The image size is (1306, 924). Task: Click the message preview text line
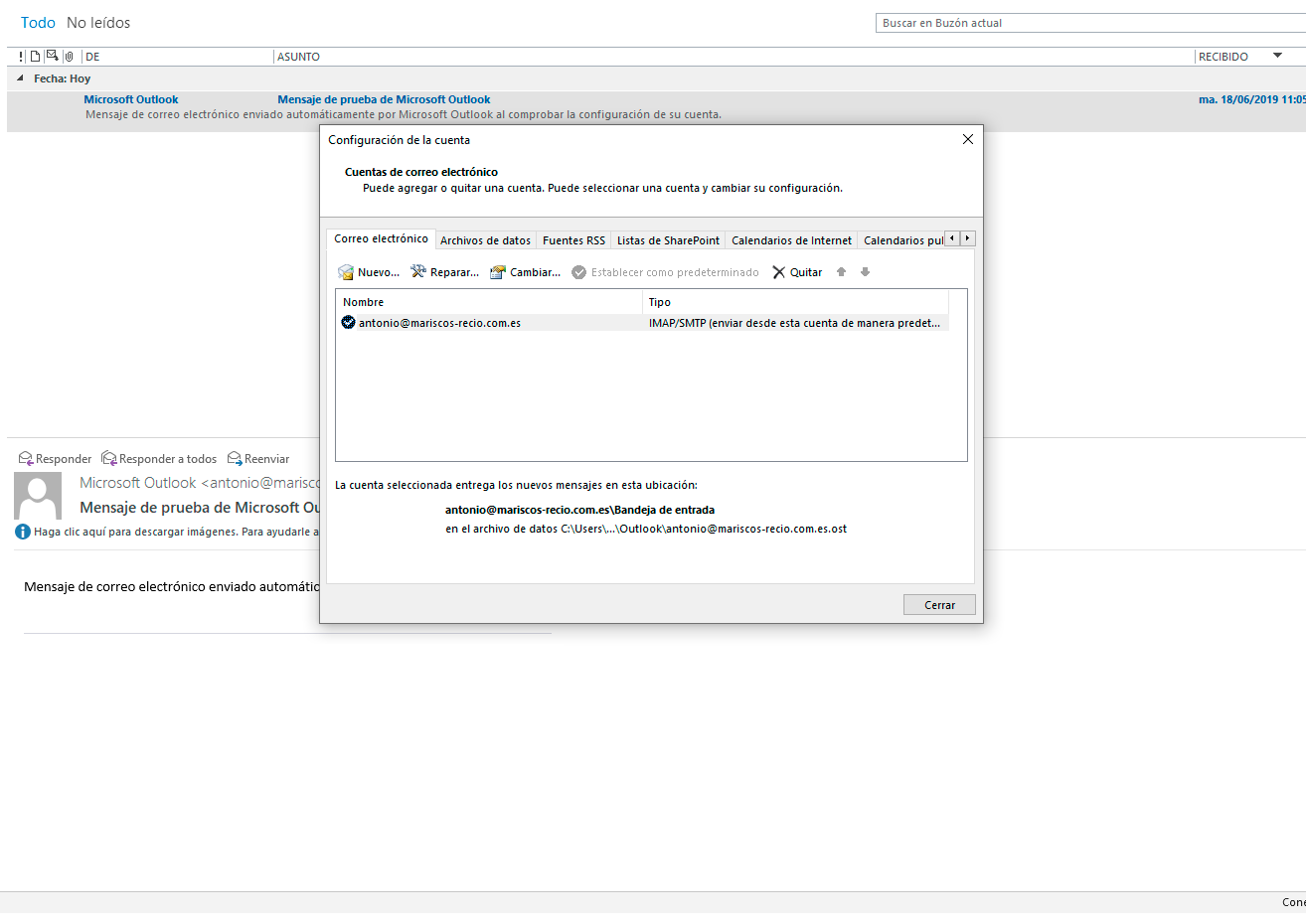404,114
